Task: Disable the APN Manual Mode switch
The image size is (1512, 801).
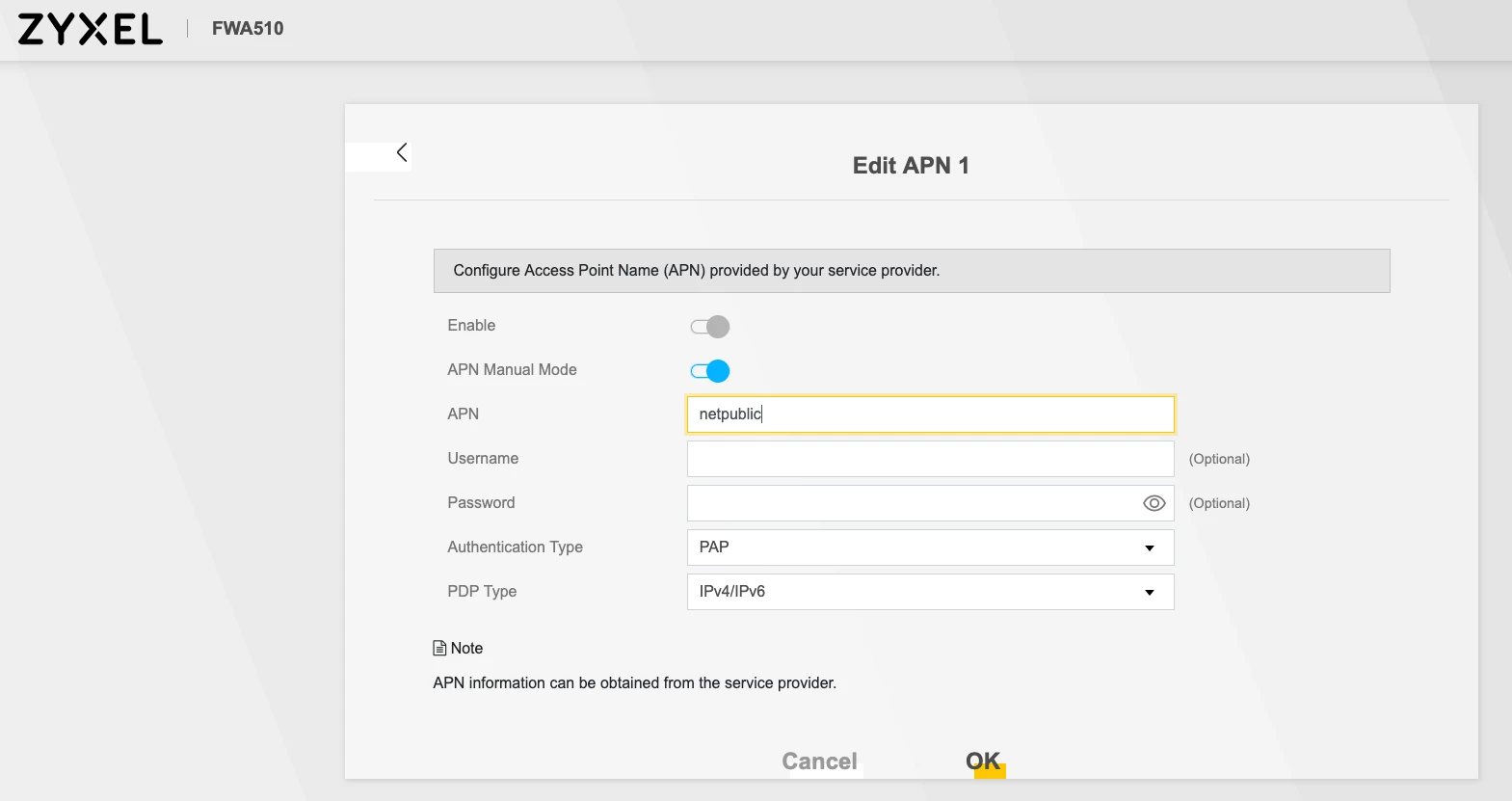Action: 710,371
